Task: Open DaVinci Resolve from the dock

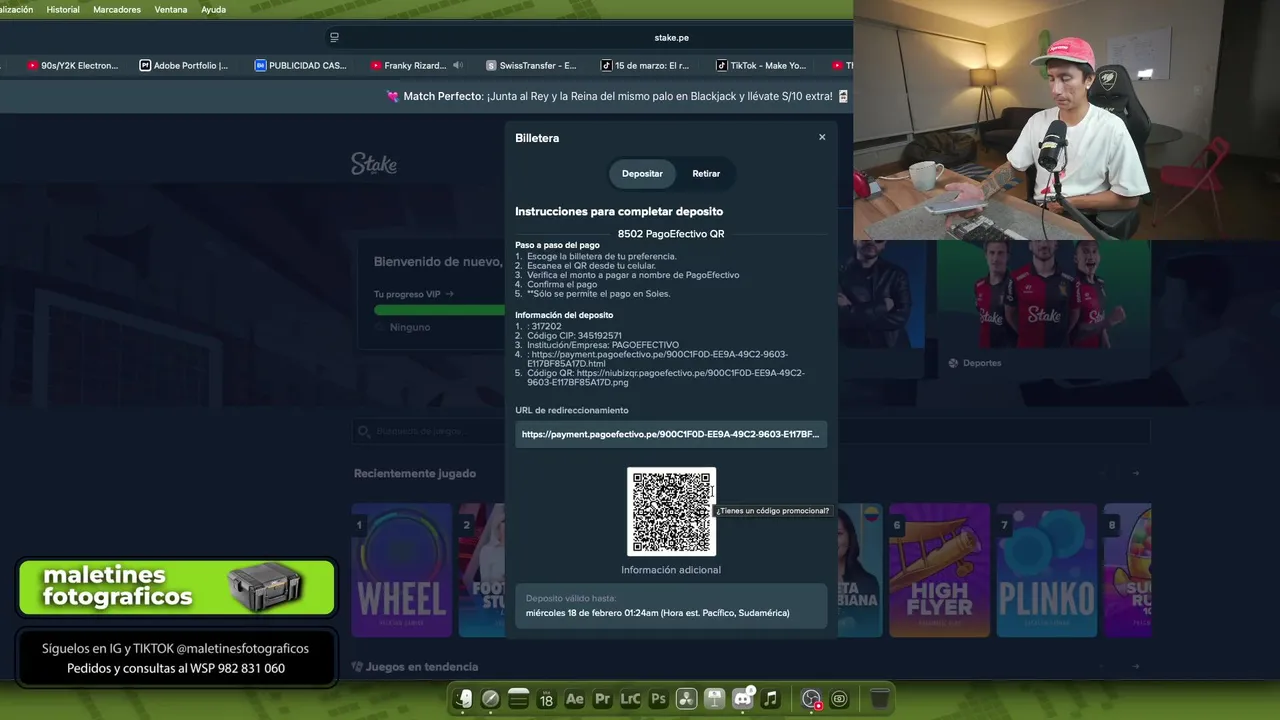Action: (686, 699)
